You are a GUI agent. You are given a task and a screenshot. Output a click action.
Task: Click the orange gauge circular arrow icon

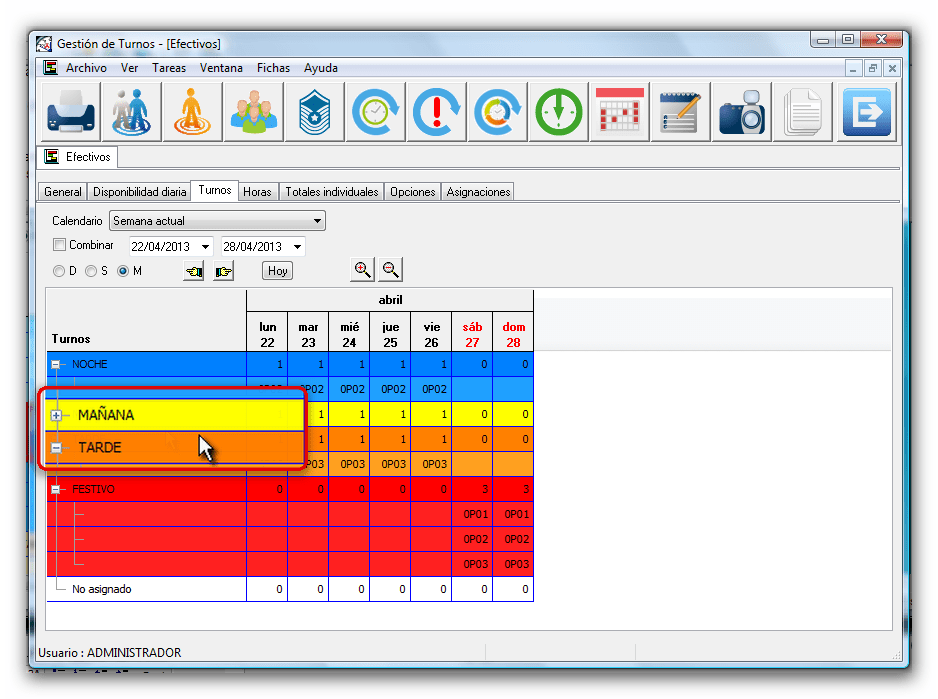point(498,112)
